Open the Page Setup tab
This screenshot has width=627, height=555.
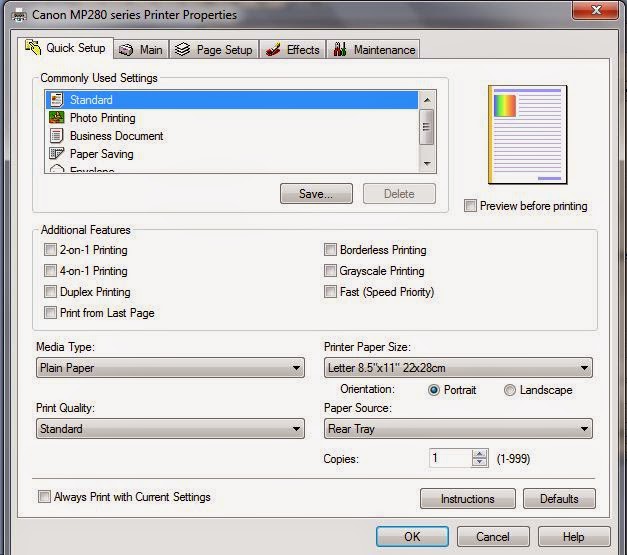(214, 50)
